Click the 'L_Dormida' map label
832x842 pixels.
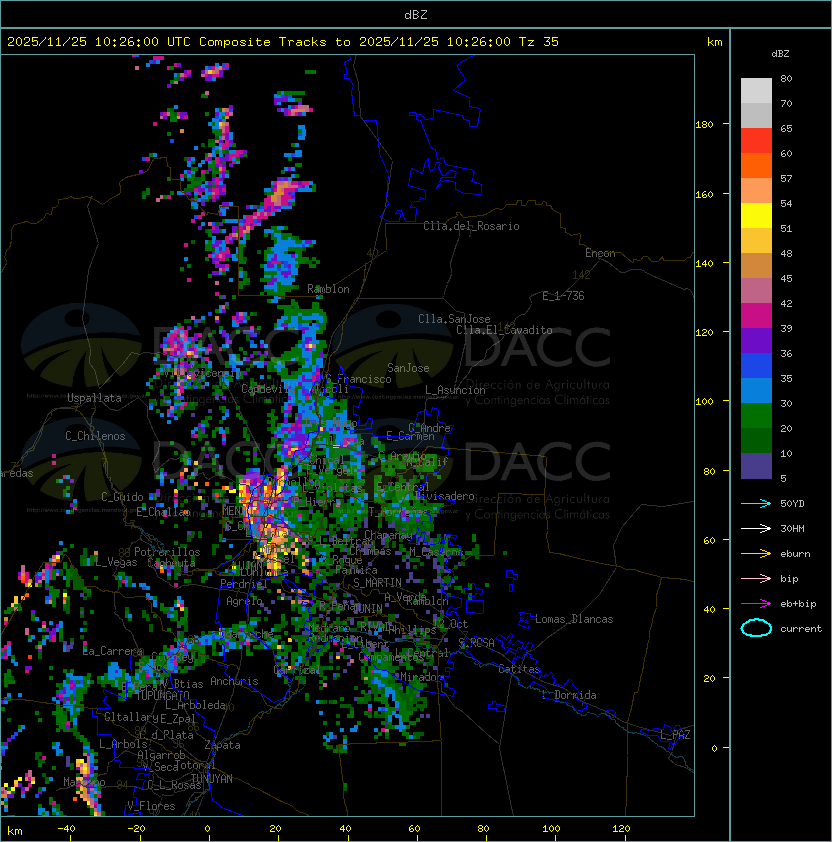pyautogui.click(x=569, y=695)
